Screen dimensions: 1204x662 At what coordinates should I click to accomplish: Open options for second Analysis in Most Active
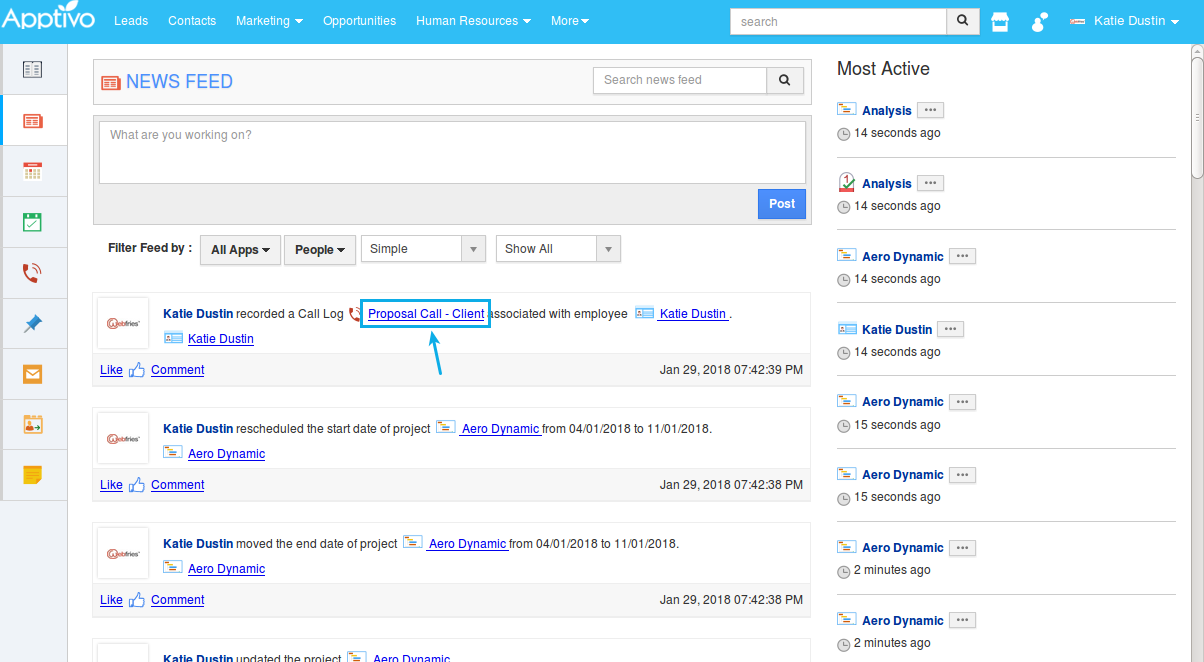(930, 183)
